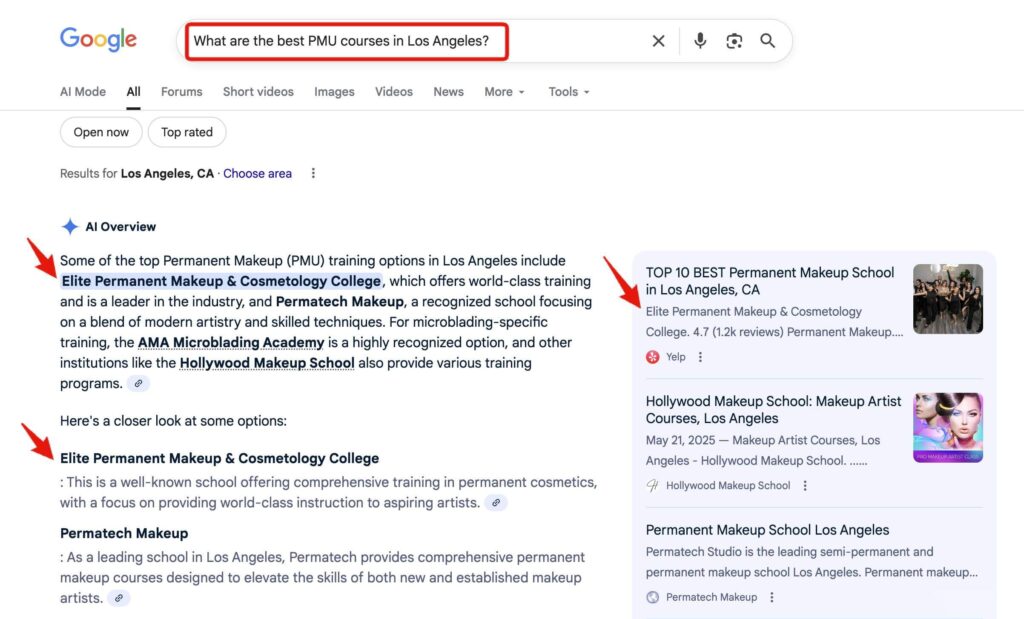Open the AMA Microblading Academy link

tap(231, 342)
